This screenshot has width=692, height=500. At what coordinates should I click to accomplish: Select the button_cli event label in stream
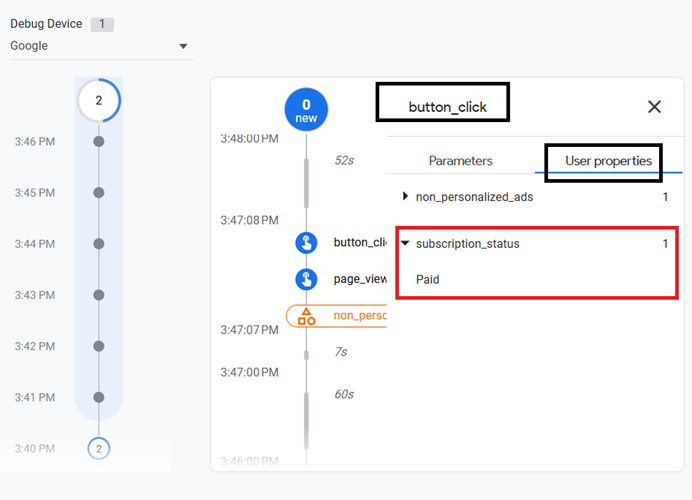360,243
